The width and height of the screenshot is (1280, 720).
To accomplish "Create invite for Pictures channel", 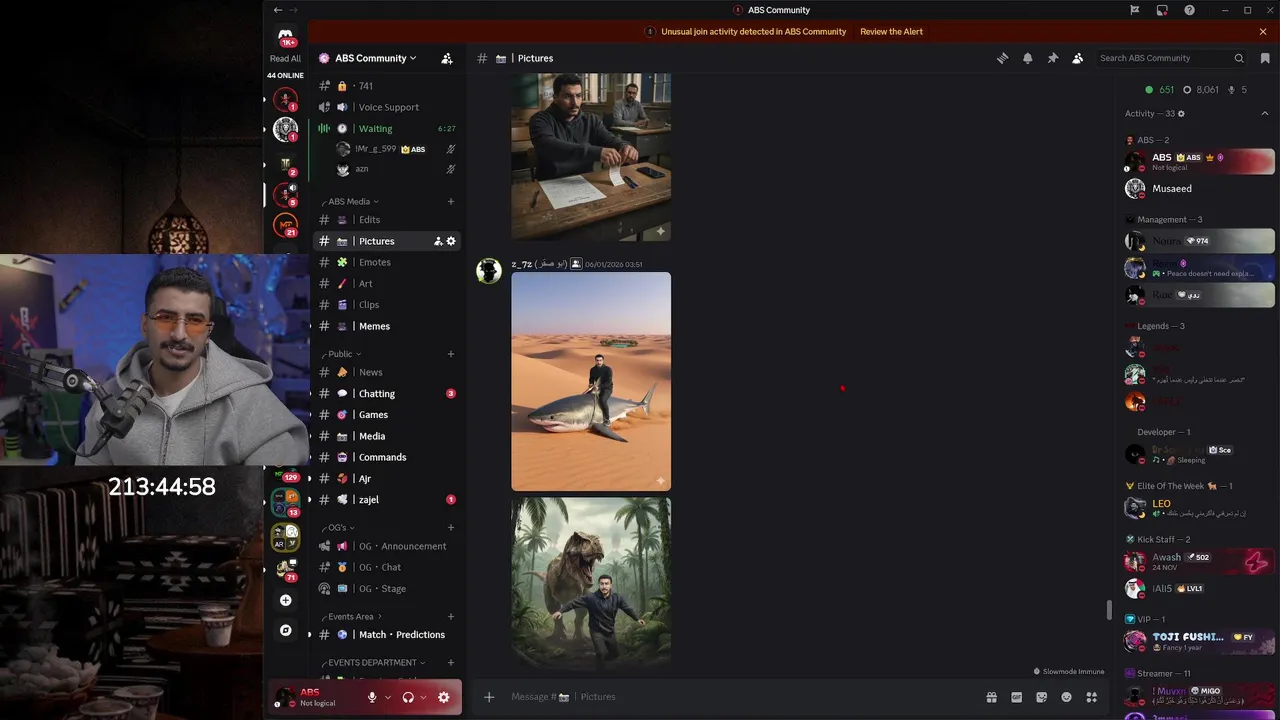I will [x=438, y=241].
